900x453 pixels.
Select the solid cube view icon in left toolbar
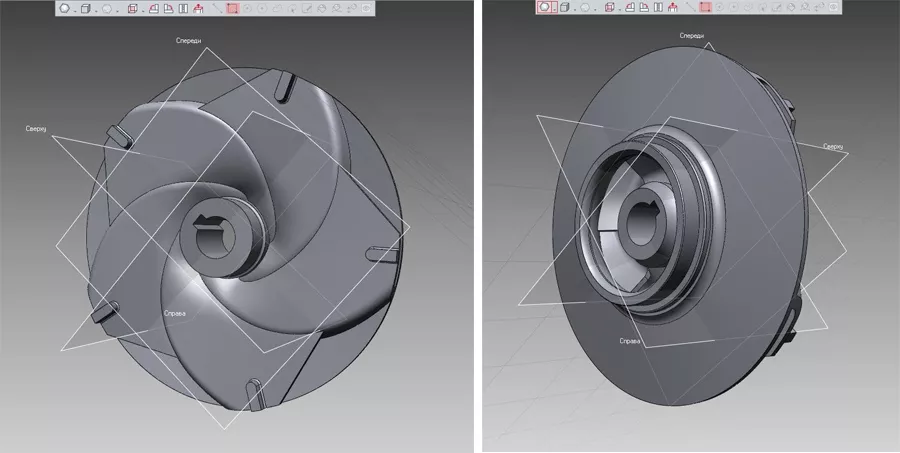pyautogui.click(x=85, y=8)
